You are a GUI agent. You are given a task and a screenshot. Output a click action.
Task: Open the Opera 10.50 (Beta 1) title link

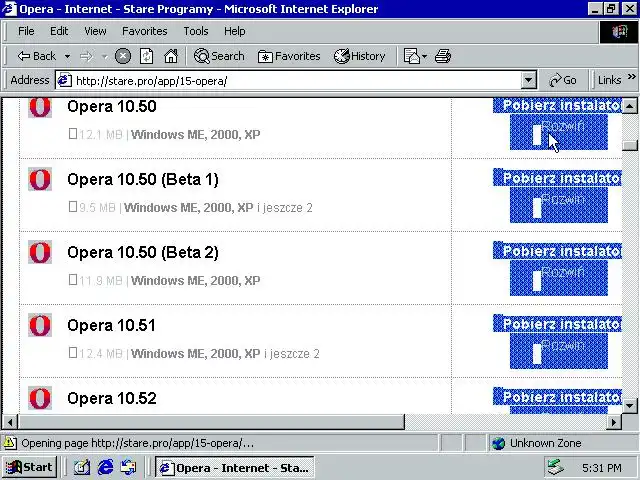pos(143,179)
